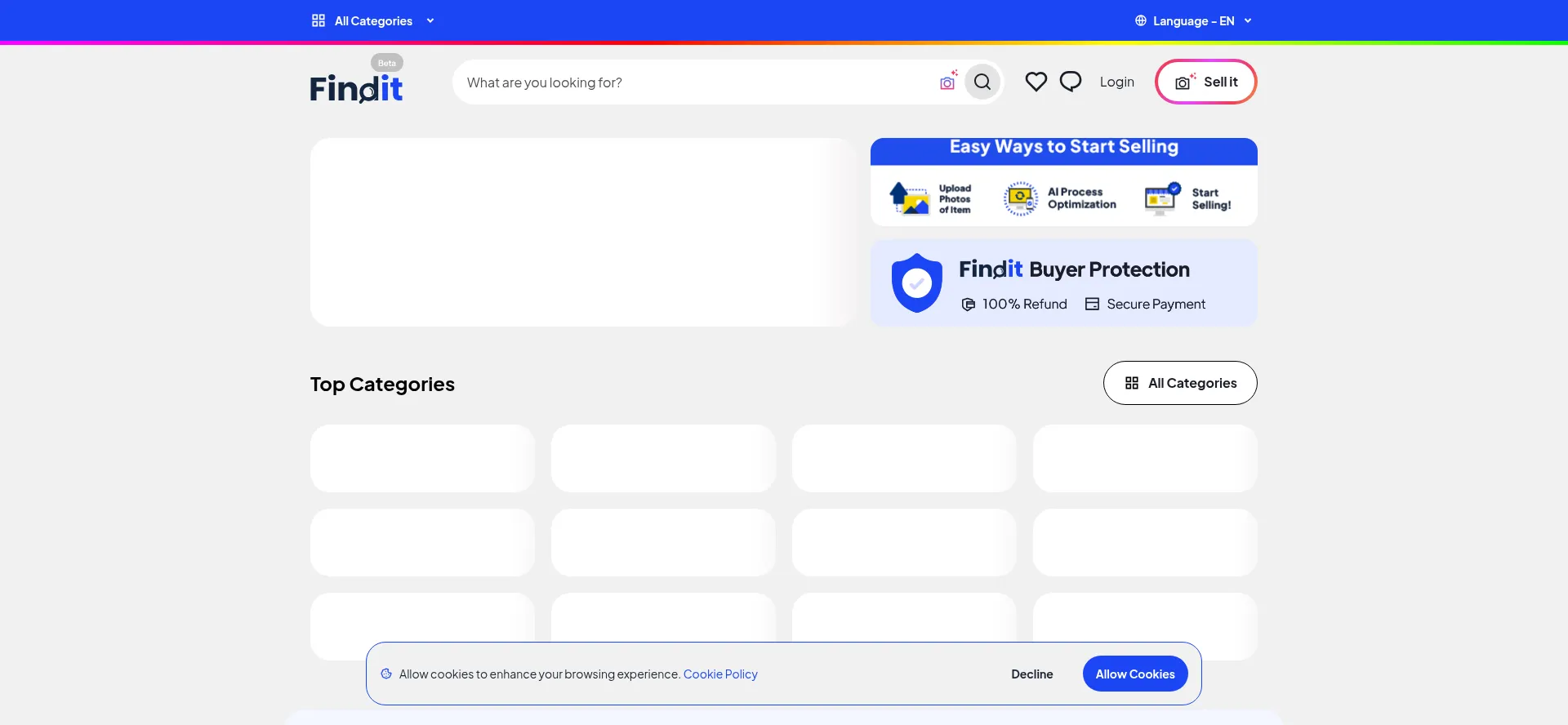Open the wishlist heart icon
This screenshot has width=1568, height=725.
tap(1036, 82)
